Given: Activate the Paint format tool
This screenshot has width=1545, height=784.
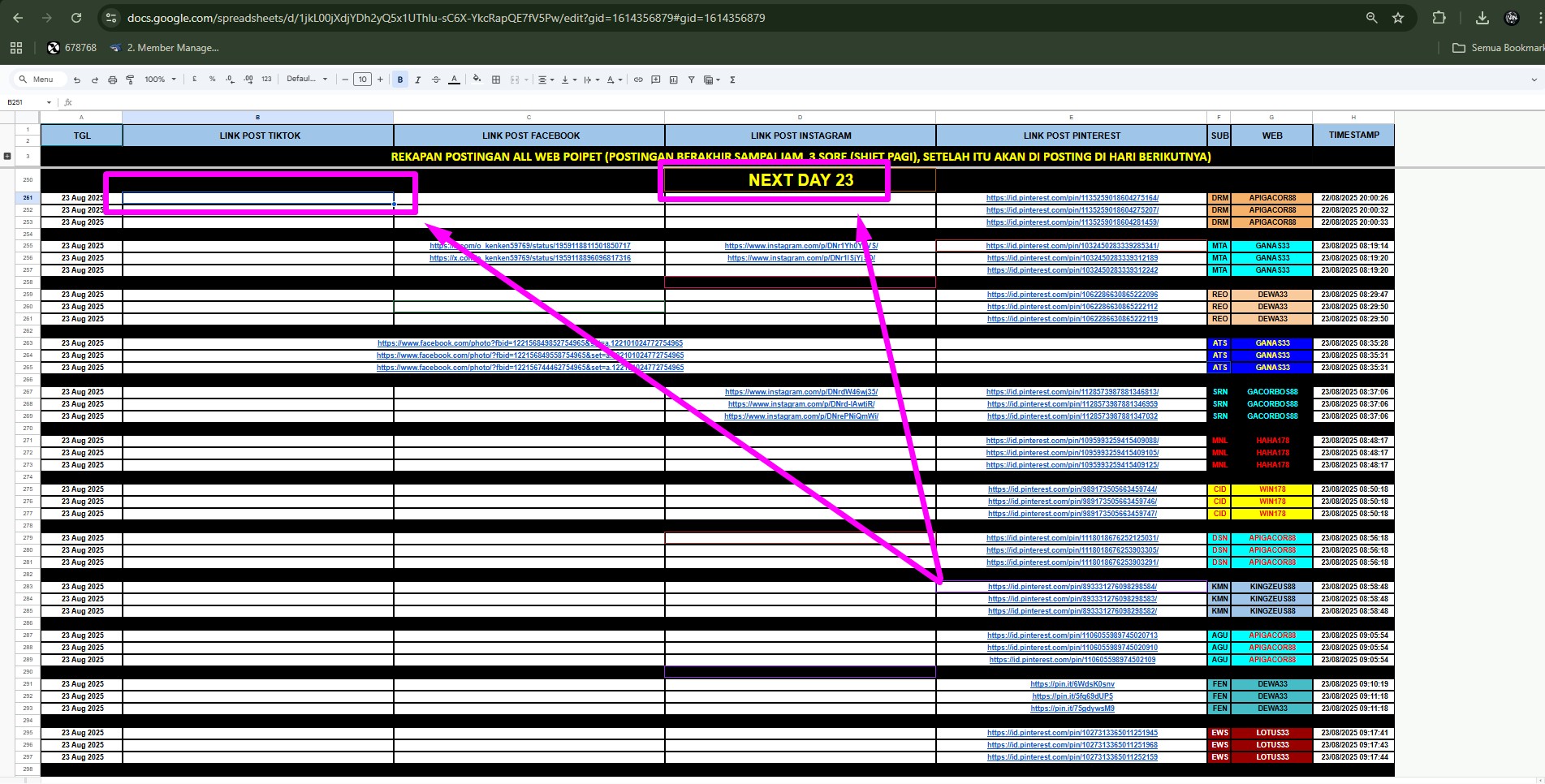Looking at the screenshot, I should pos(130,80).
